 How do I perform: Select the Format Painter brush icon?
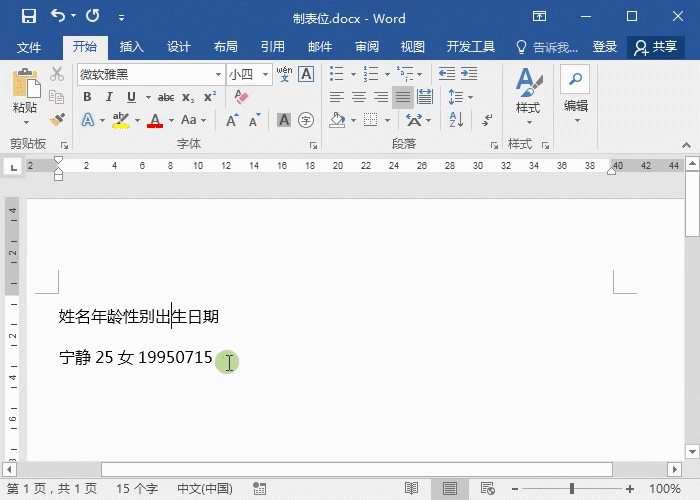57,120
